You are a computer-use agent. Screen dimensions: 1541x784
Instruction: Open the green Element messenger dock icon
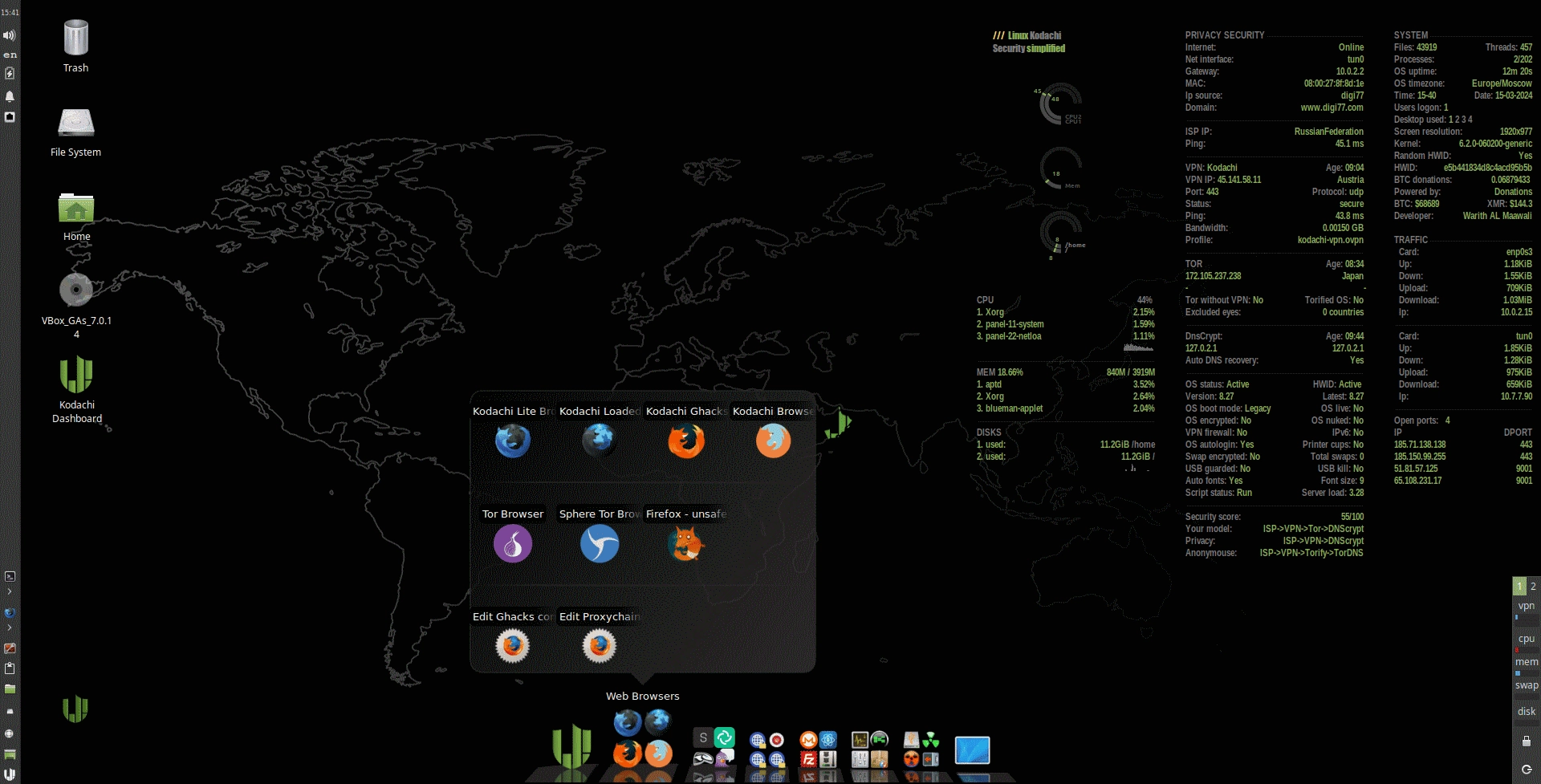724,737
